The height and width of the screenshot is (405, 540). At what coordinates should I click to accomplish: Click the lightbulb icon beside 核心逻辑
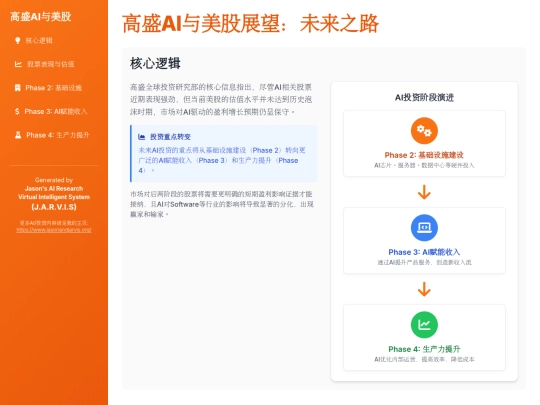point(18,41)
